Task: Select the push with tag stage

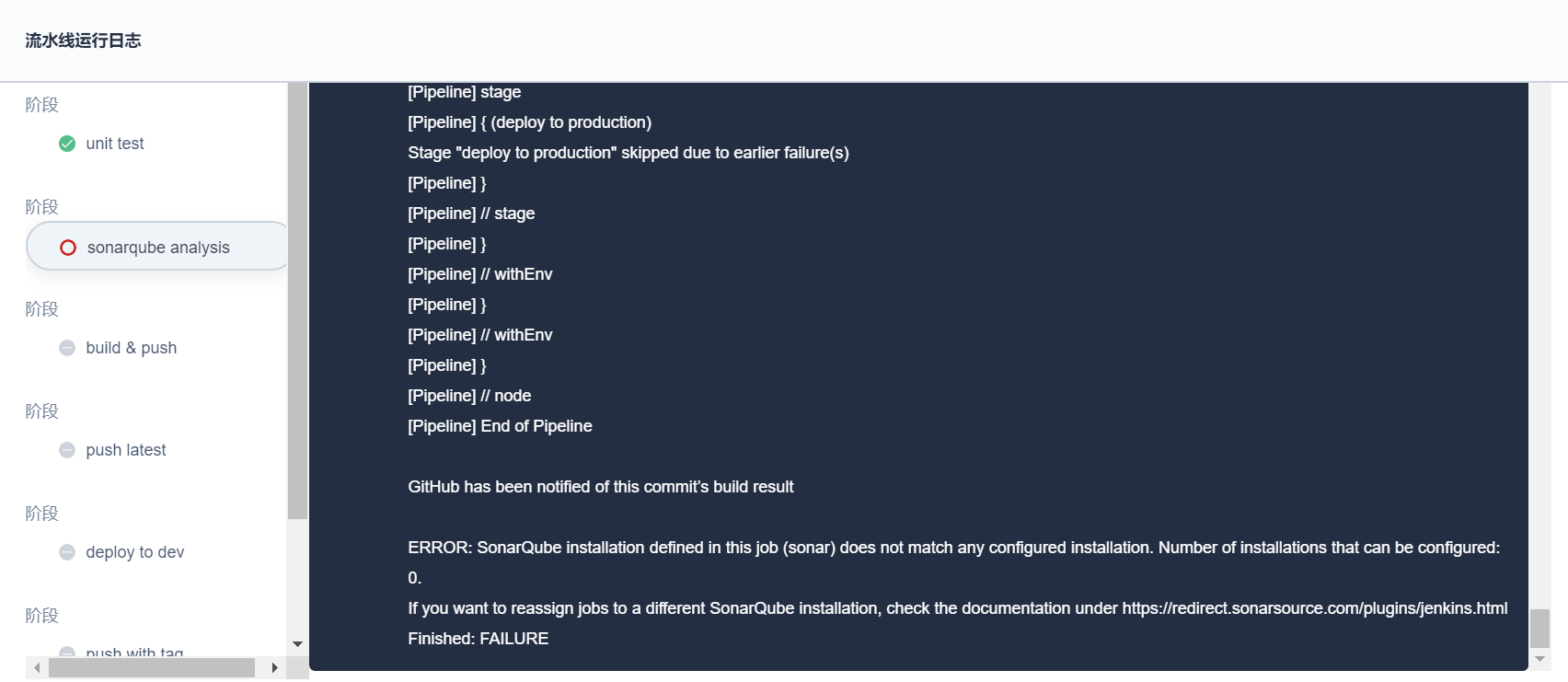Action: 134,652
